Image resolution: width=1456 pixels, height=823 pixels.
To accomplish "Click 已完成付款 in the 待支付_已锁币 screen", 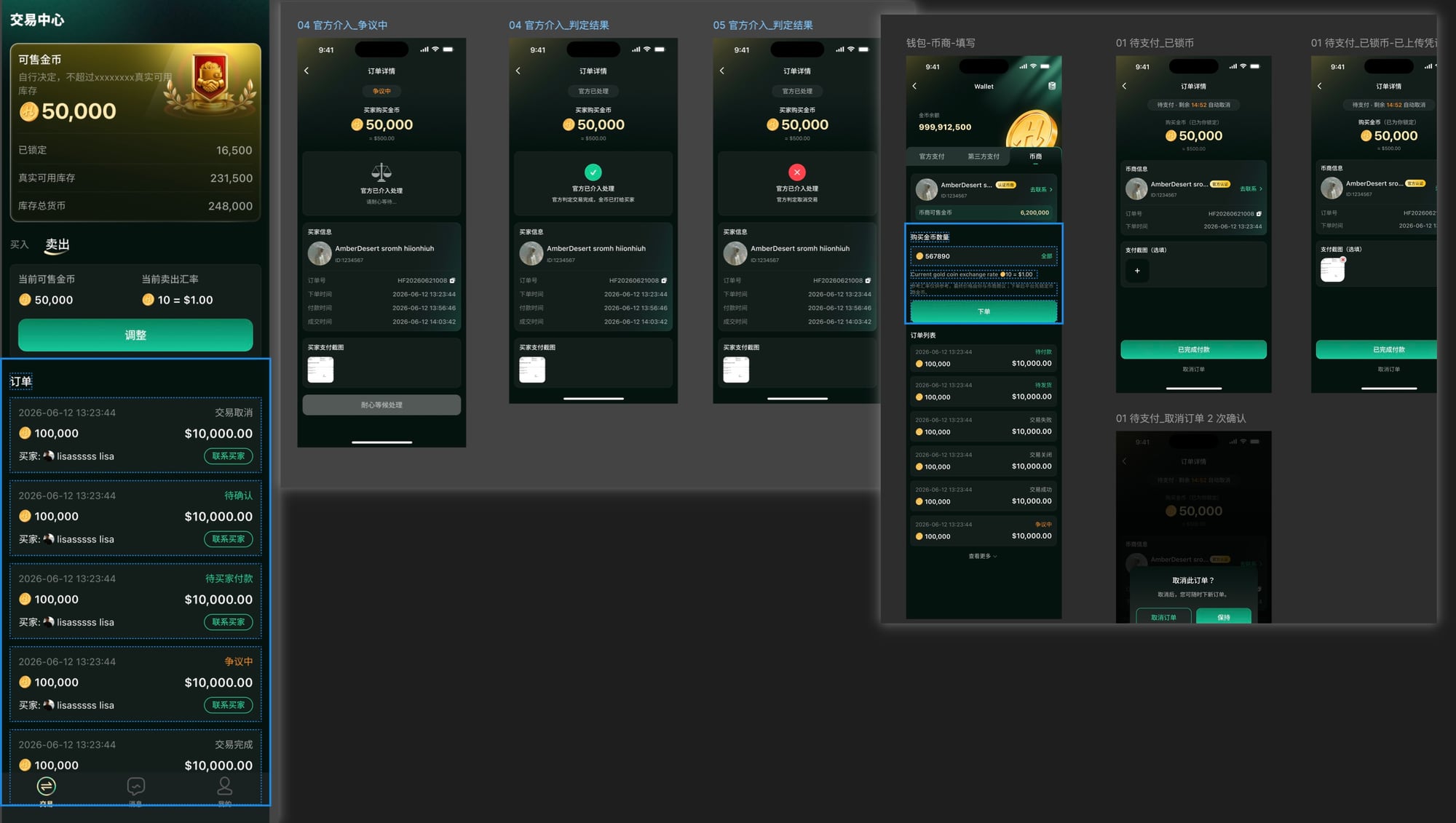I will click(x=1193, y=350).
